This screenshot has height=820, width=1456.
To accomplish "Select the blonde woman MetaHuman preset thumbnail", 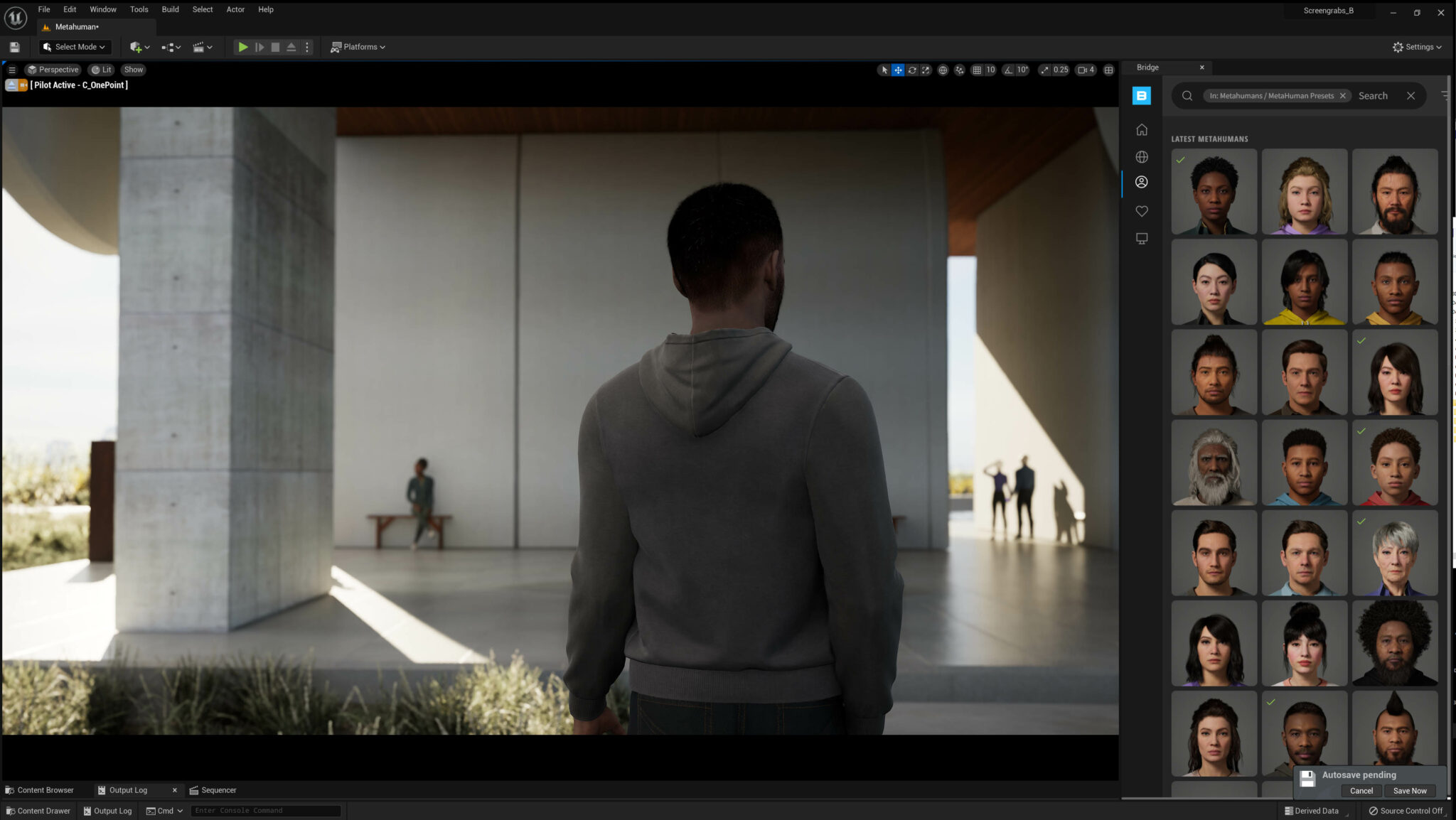I will 1304,192.
